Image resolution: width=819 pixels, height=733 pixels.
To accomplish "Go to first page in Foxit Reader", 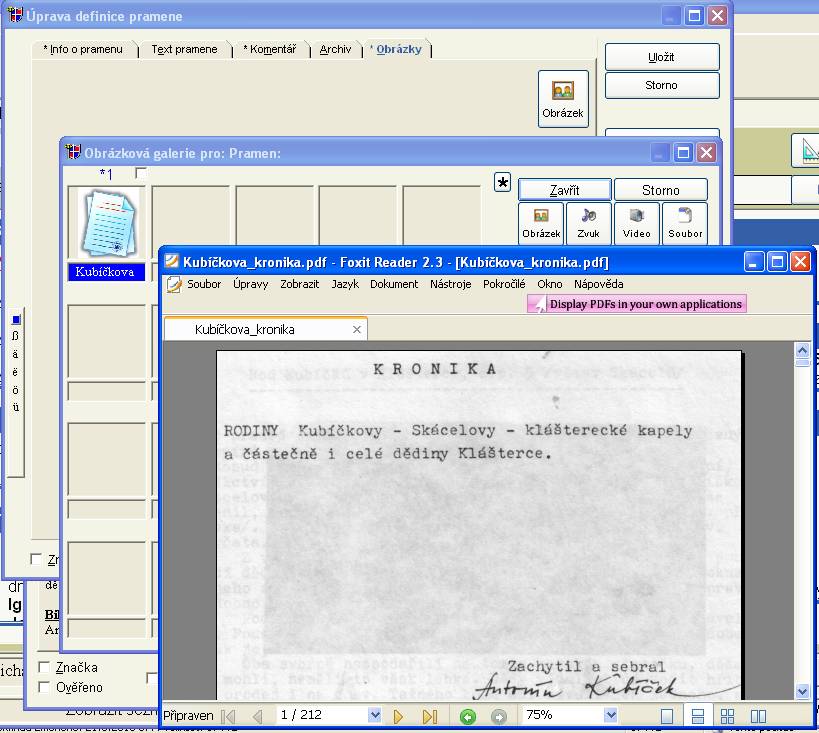I will [x=228, y=716].
